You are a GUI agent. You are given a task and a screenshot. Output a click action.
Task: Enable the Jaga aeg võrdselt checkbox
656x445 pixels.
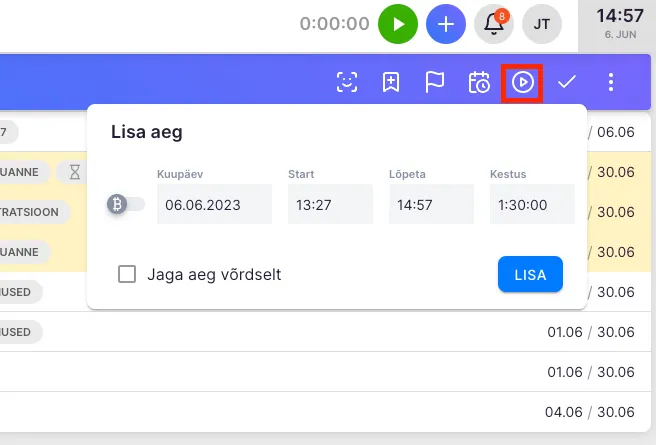127,274
